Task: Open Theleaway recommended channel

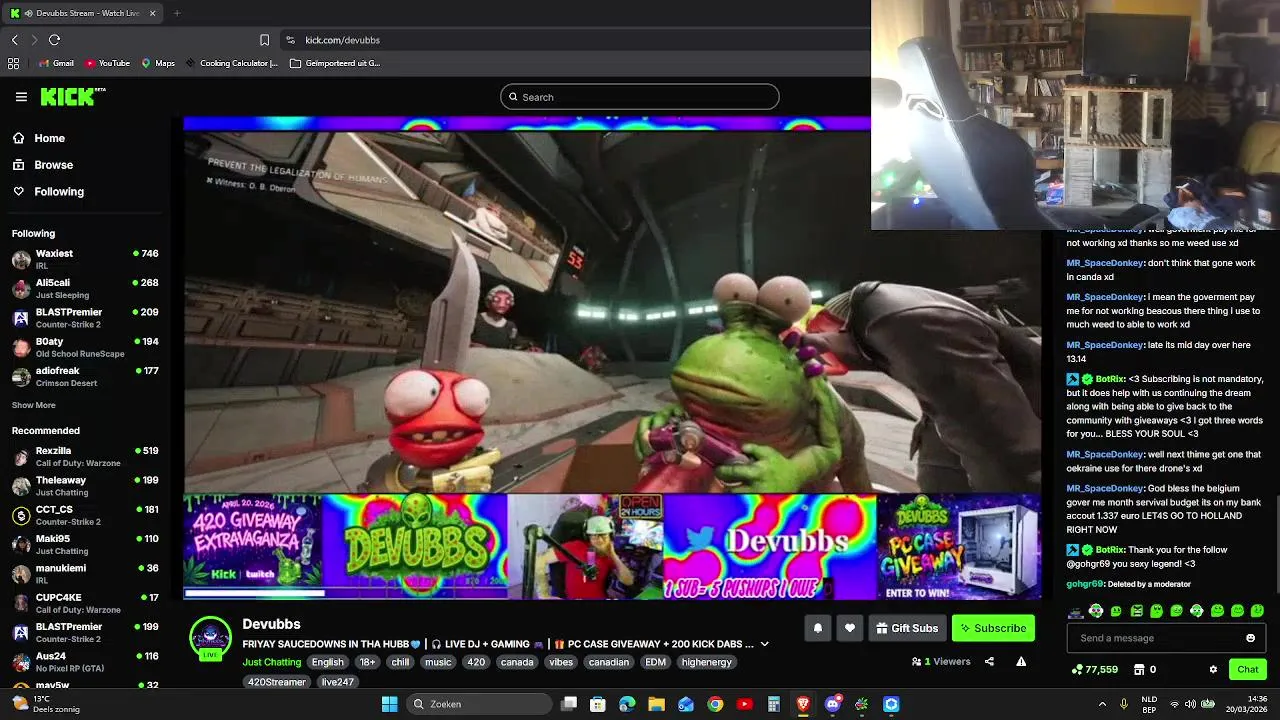Action: [85, 486]
